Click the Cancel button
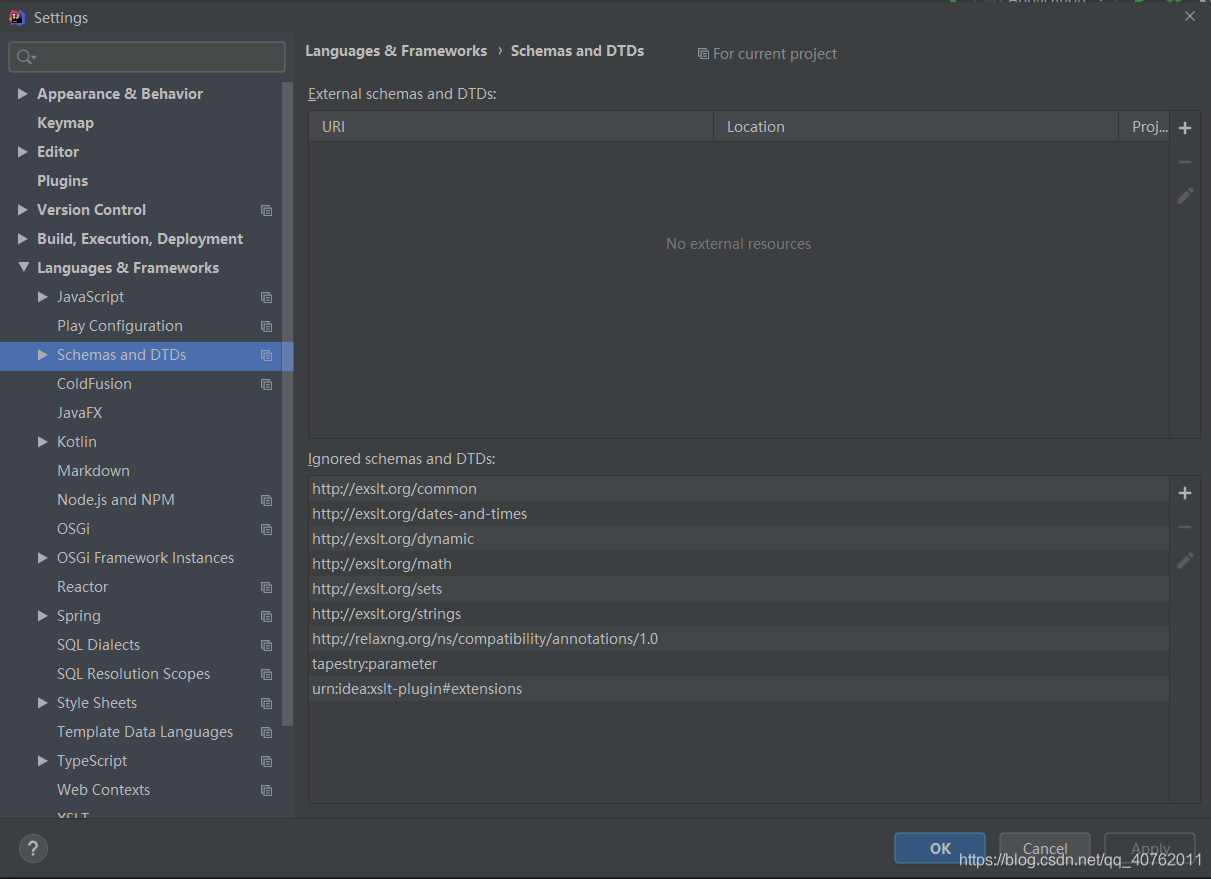The width and height of the screenshot is (1211, 879). click(1045, 848)
